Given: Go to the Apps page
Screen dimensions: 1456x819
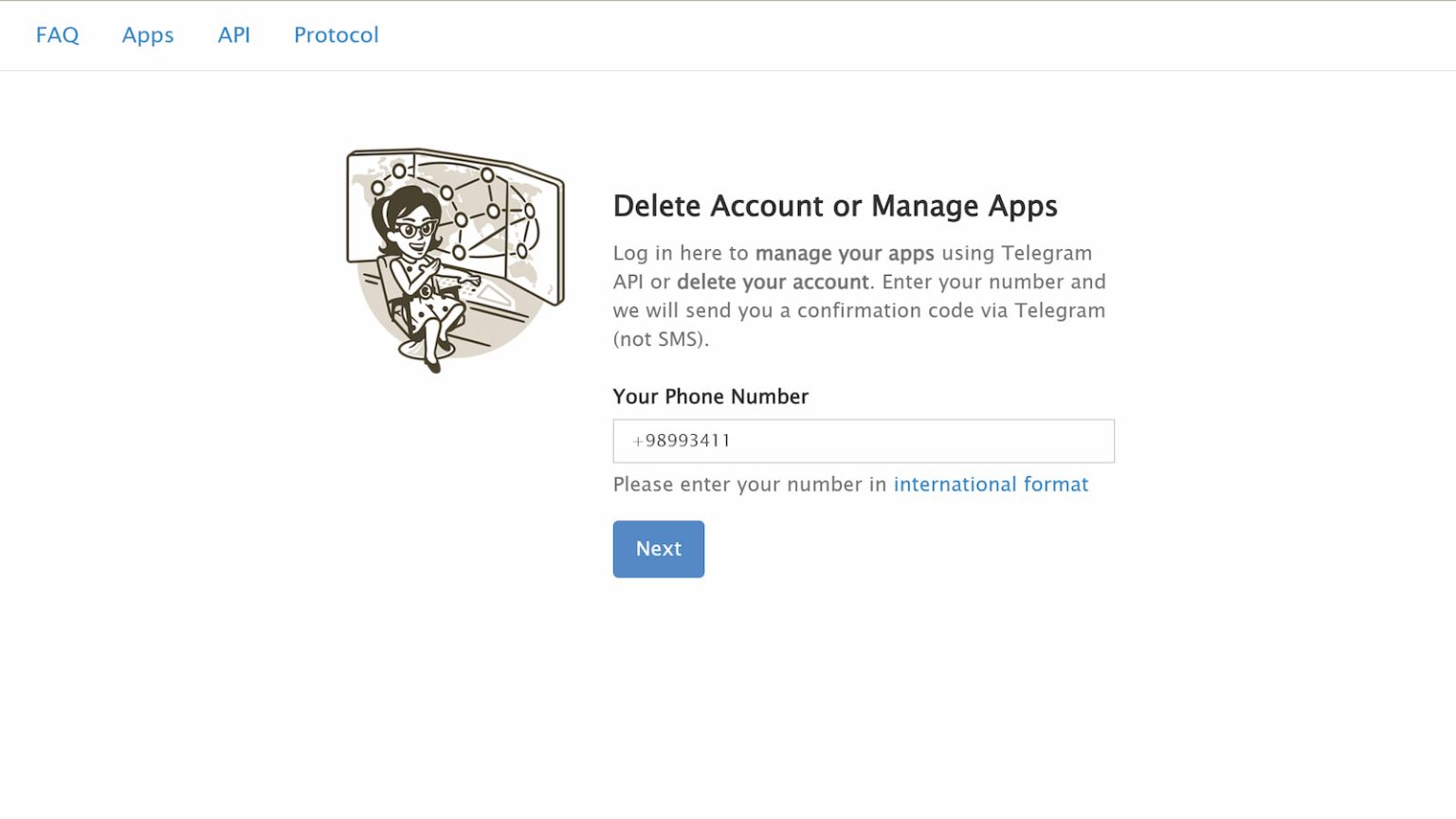Looking at the screenshot, I should point(148,35).
